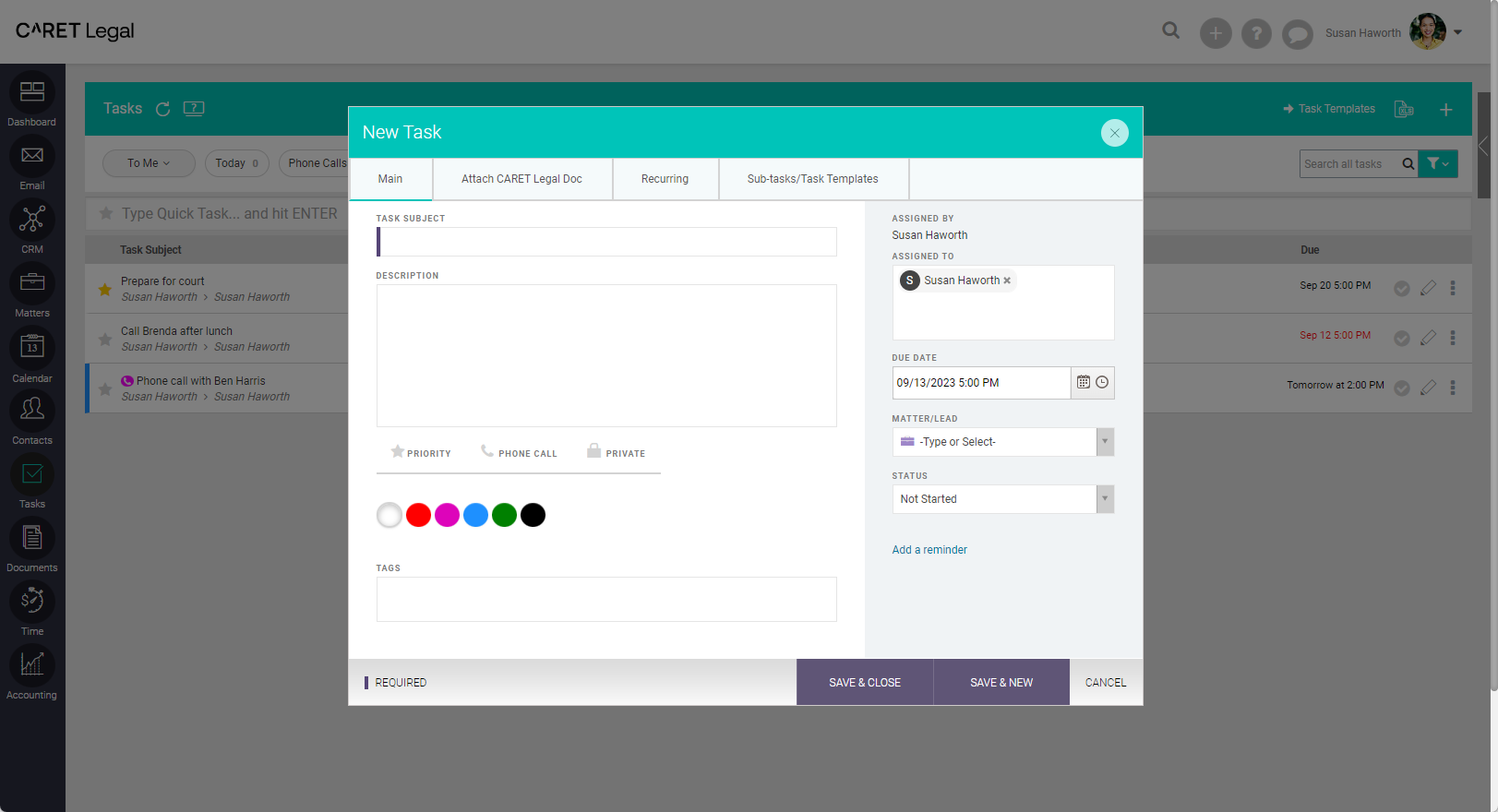Toggle the Private lock option
Image resolution: width=1498 pixels, height=812 pixels.
[x=617, y=452]
